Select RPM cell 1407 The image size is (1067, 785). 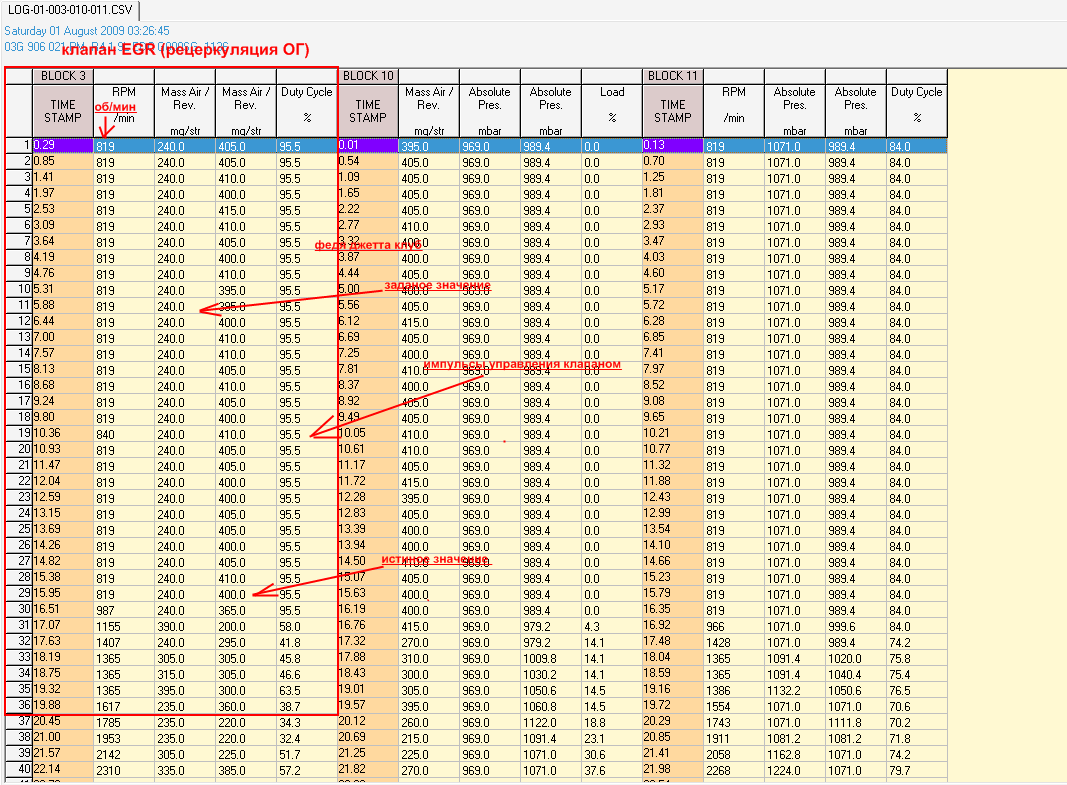[124, 642]
